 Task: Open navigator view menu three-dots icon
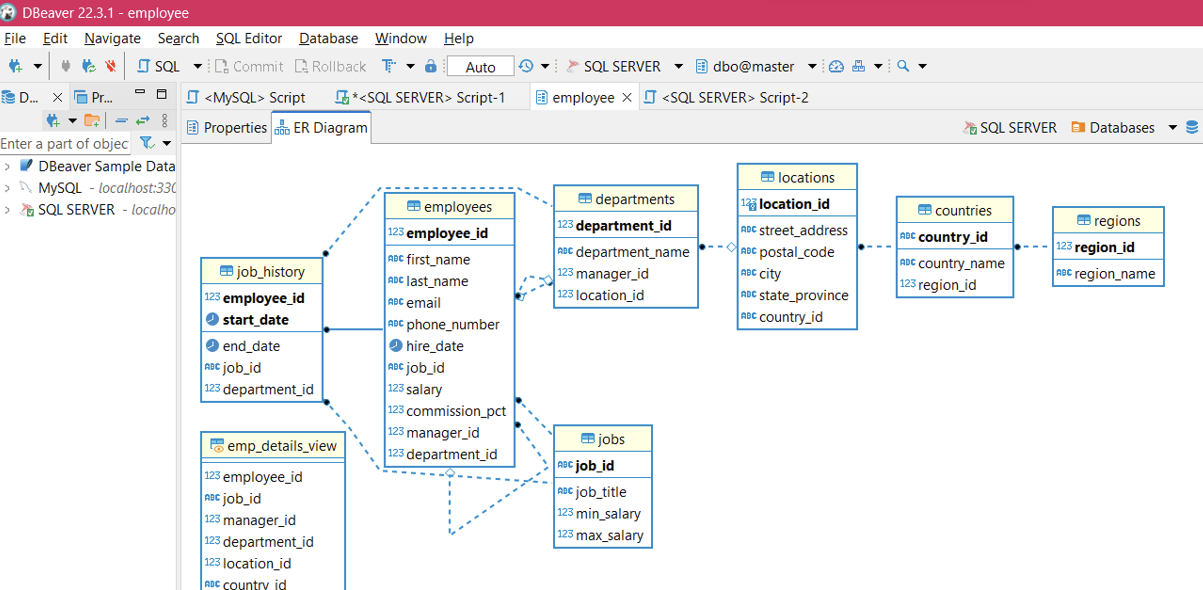(x=166, y=120)
